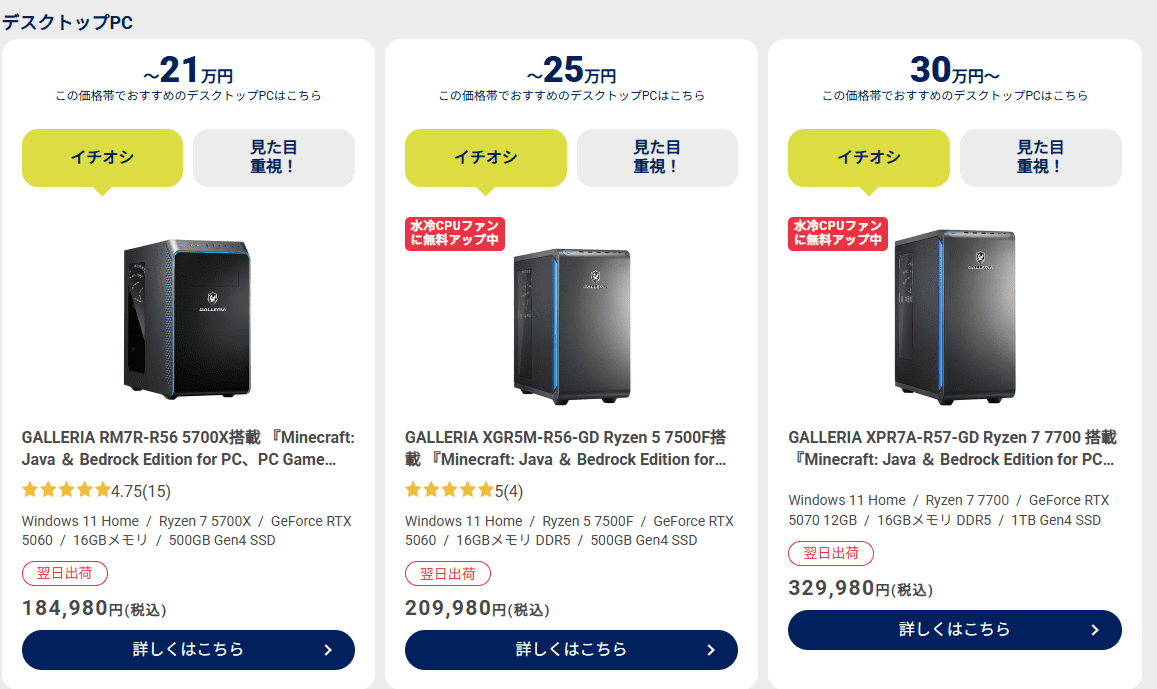This screenshot has height=689, width=1157.
Task: Select 見た目重視 tab in the ~25万円 card
Action: 657,157
